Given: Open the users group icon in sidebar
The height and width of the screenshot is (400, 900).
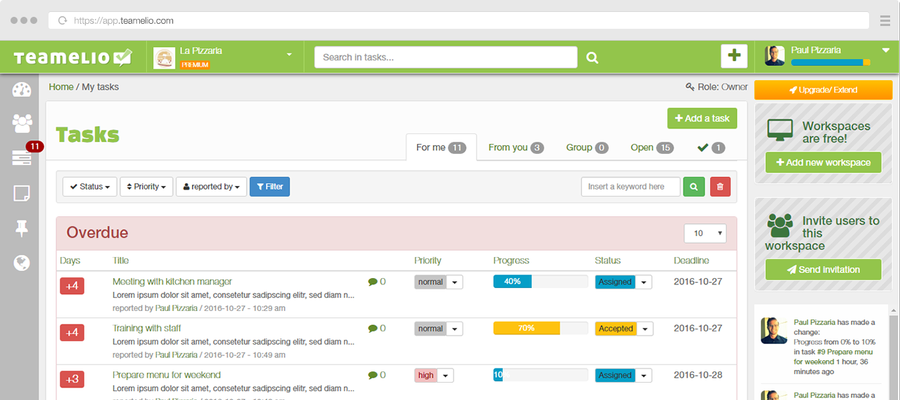Looking at the screenshot, I should click(x=22, y=123).
